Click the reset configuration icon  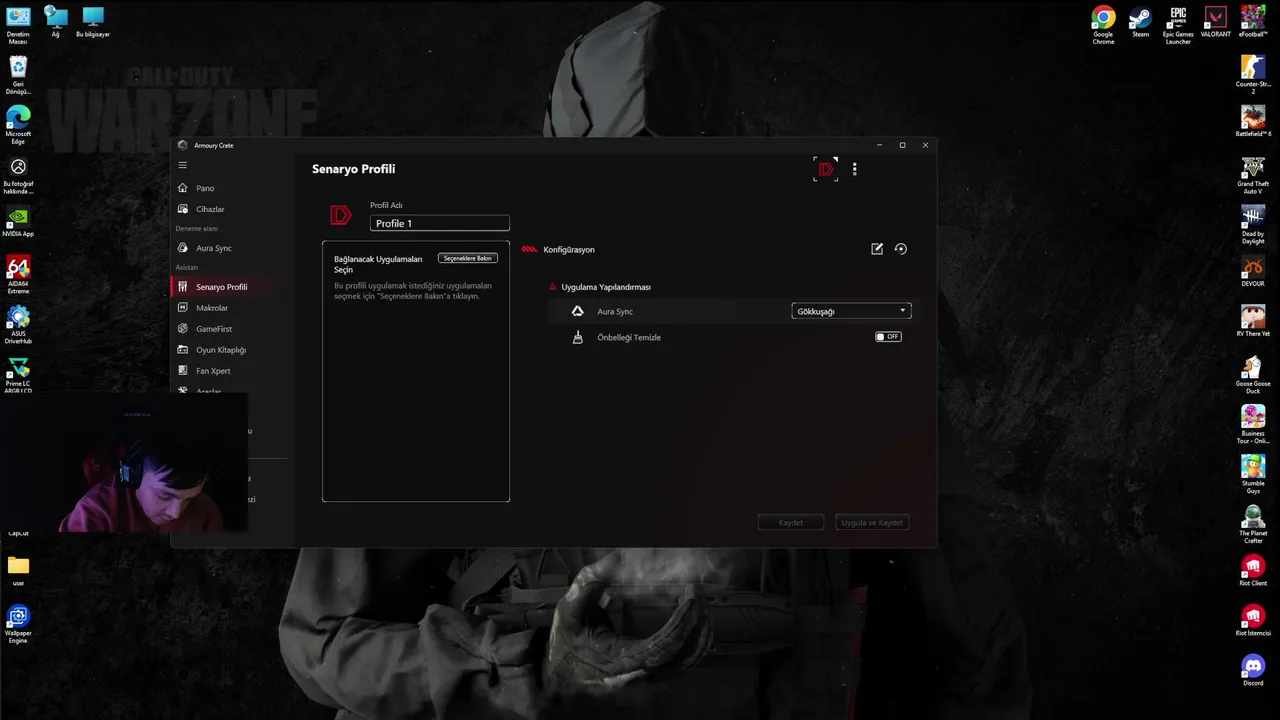(x=901, y=249)
